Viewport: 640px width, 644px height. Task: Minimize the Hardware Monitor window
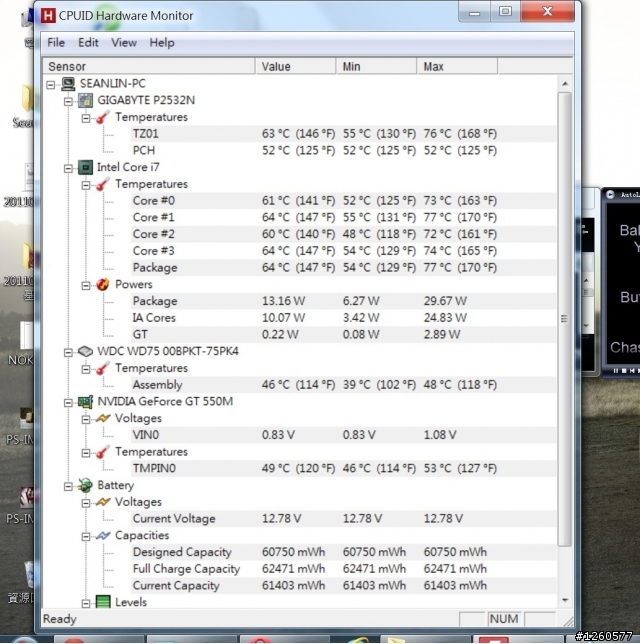tap(474, 12)
